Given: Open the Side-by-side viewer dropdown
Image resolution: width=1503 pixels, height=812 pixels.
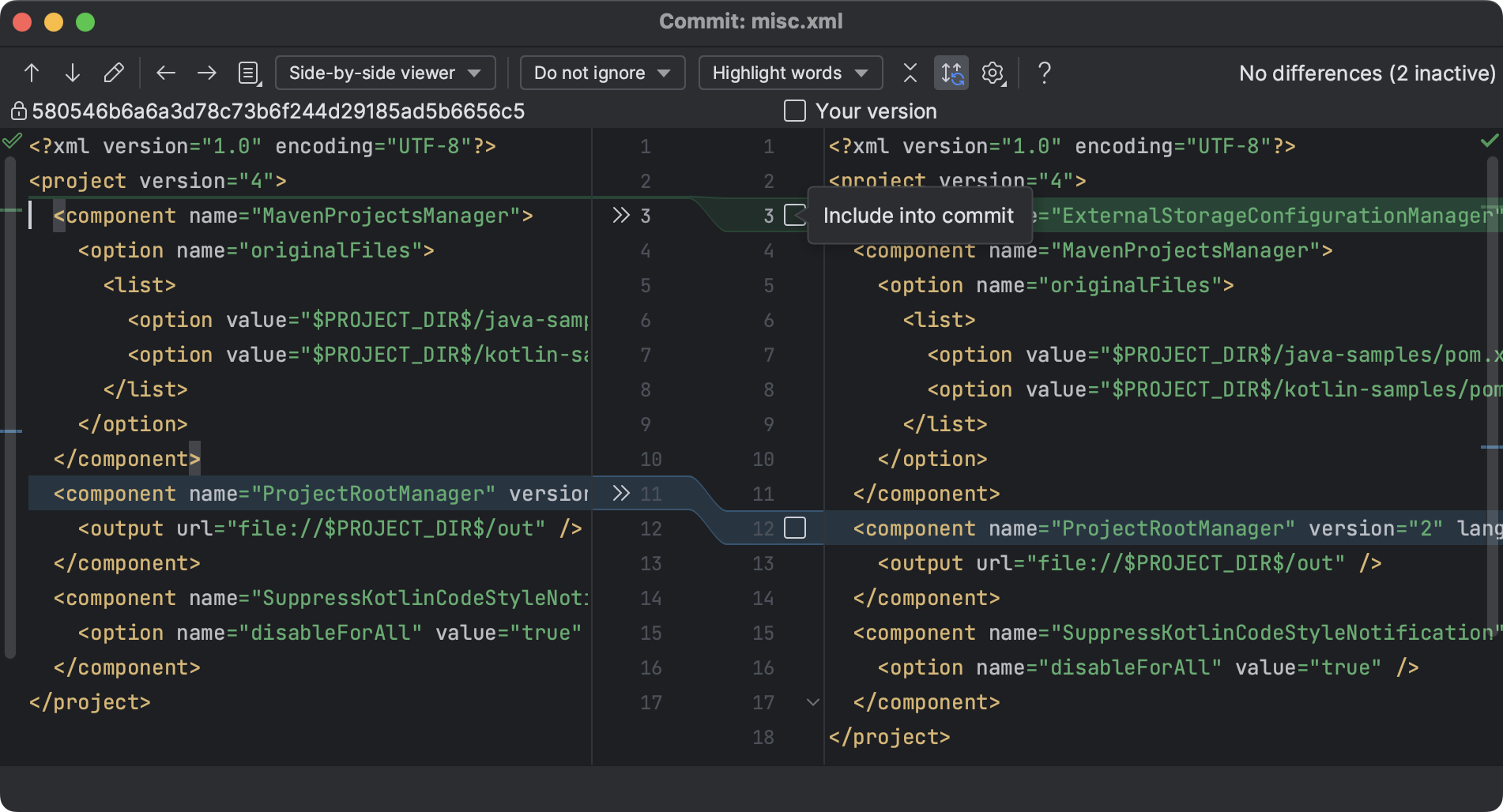Looking at the screenshot, I should tap(385, 73).
